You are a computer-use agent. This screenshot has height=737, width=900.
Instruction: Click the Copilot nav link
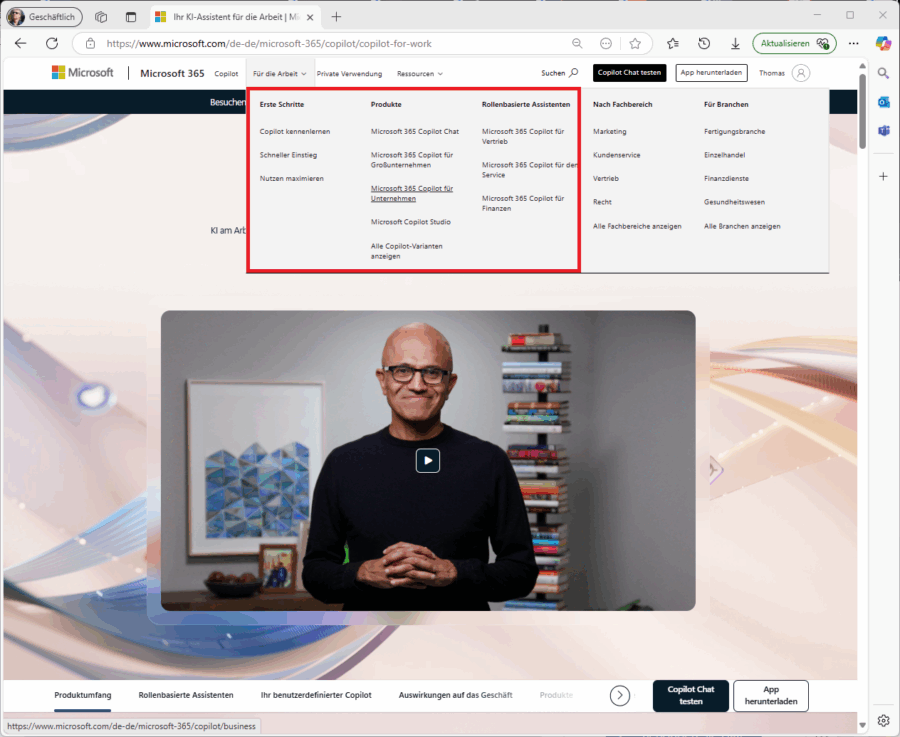click(226, 73)
